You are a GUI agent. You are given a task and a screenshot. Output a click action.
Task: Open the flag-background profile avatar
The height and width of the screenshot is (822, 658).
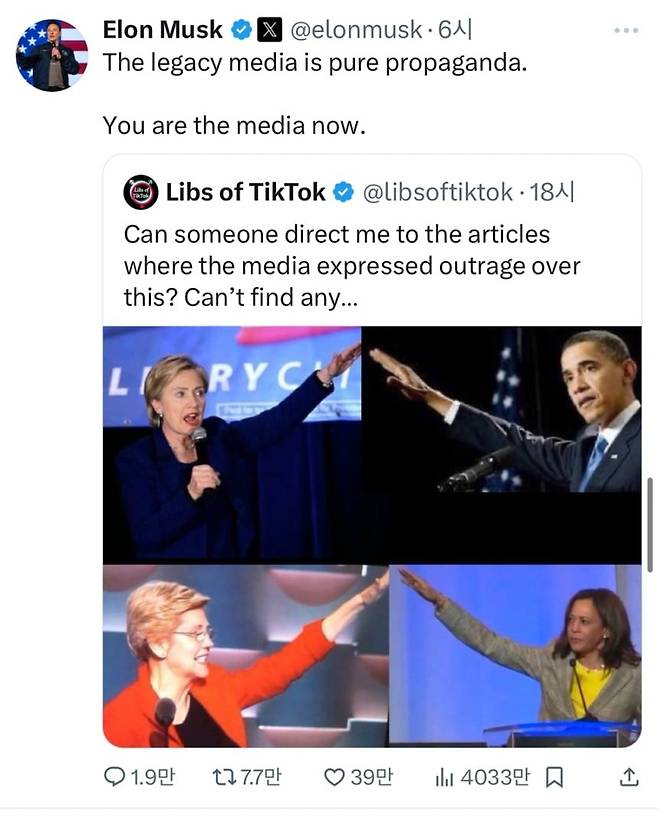52,55
